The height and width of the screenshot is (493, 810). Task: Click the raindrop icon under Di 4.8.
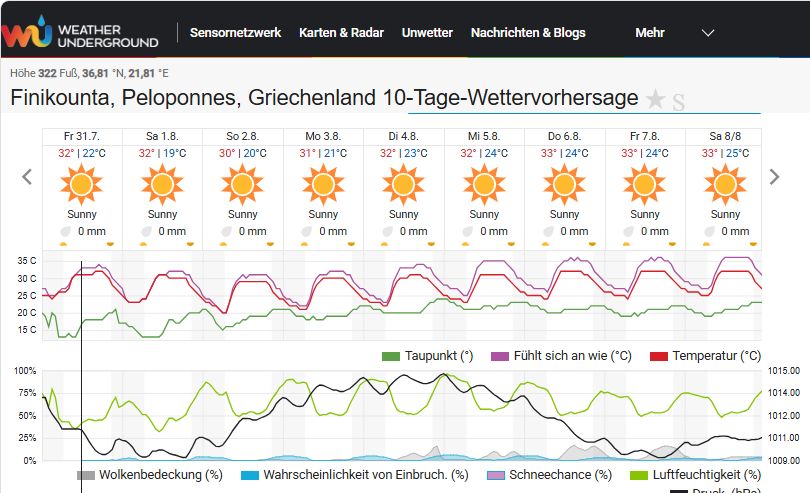coord(387,231)
